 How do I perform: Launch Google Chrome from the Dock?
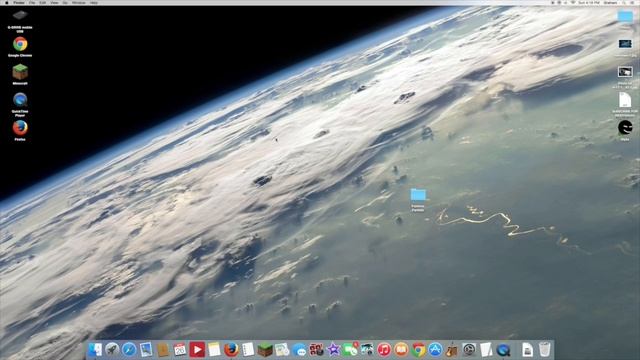418,350
